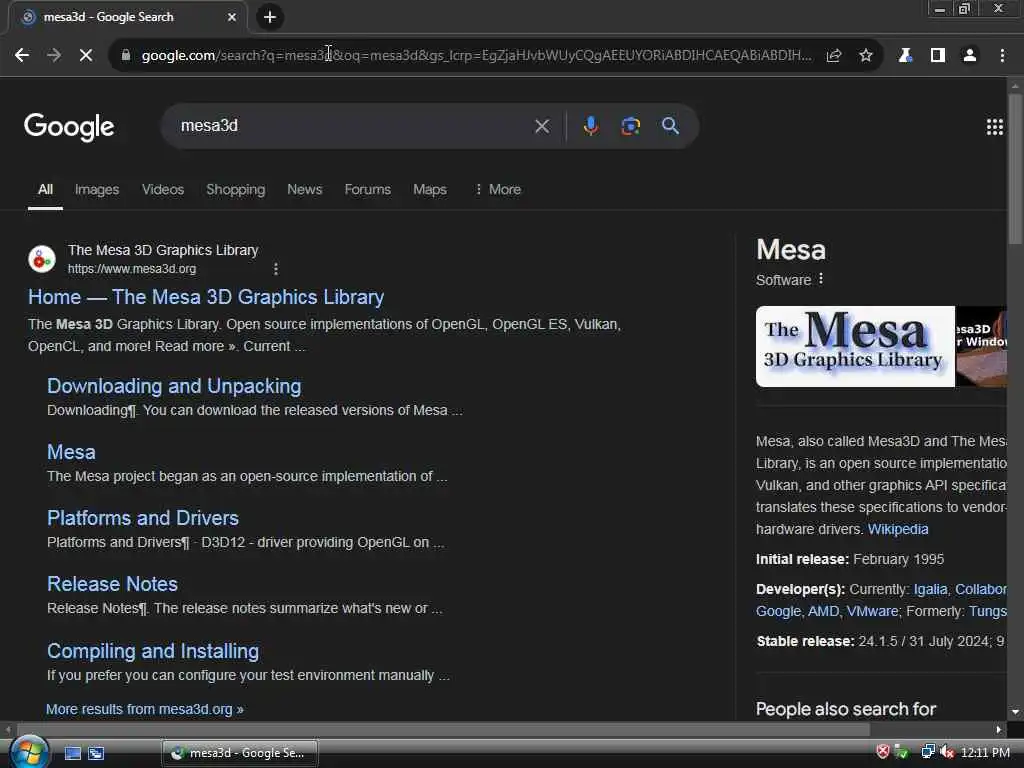Switch to Forums results

[368, 189]
